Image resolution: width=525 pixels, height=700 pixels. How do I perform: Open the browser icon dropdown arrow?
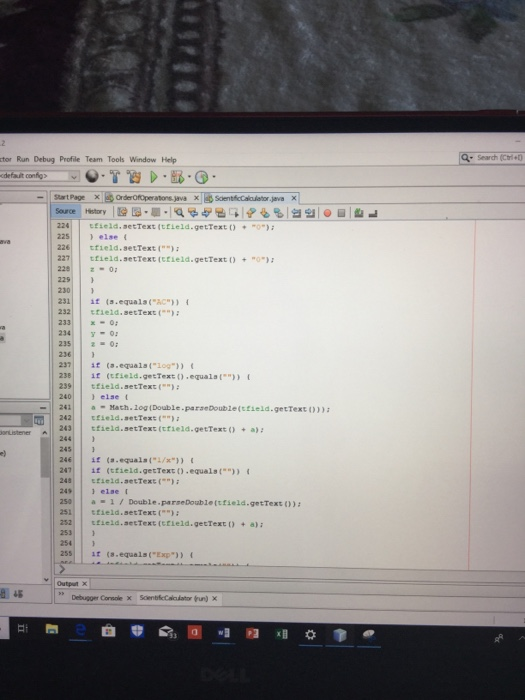click(x=103, y=176)
